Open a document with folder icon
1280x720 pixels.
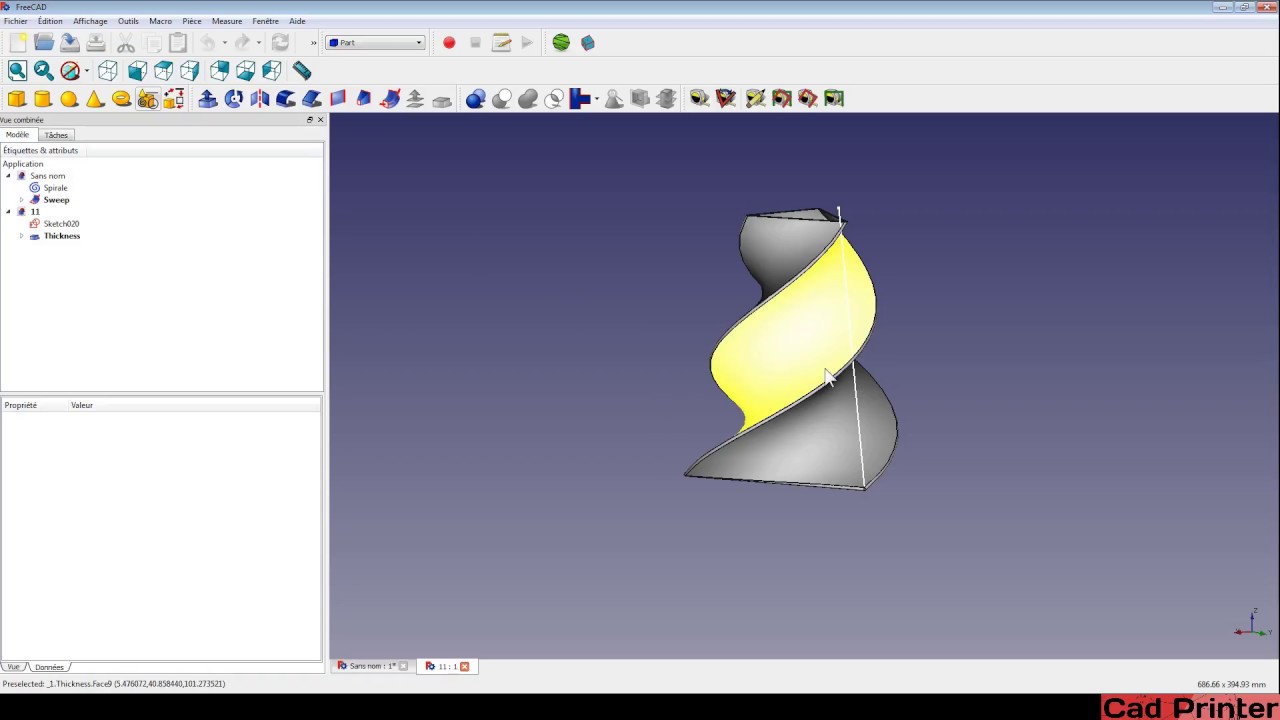pyautogui.click(x=44, y=42)
